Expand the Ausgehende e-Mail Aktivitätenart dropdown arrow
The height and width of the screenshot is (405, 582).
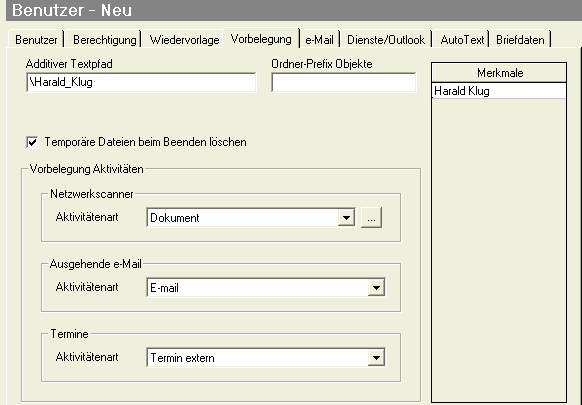tap(376, 288)
